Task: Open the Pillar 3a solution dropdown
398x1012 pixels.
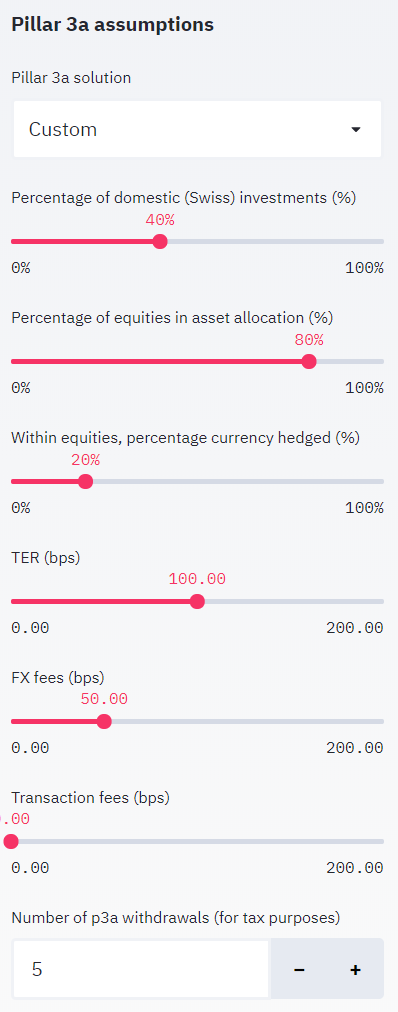Action: (x=197, y=129)
